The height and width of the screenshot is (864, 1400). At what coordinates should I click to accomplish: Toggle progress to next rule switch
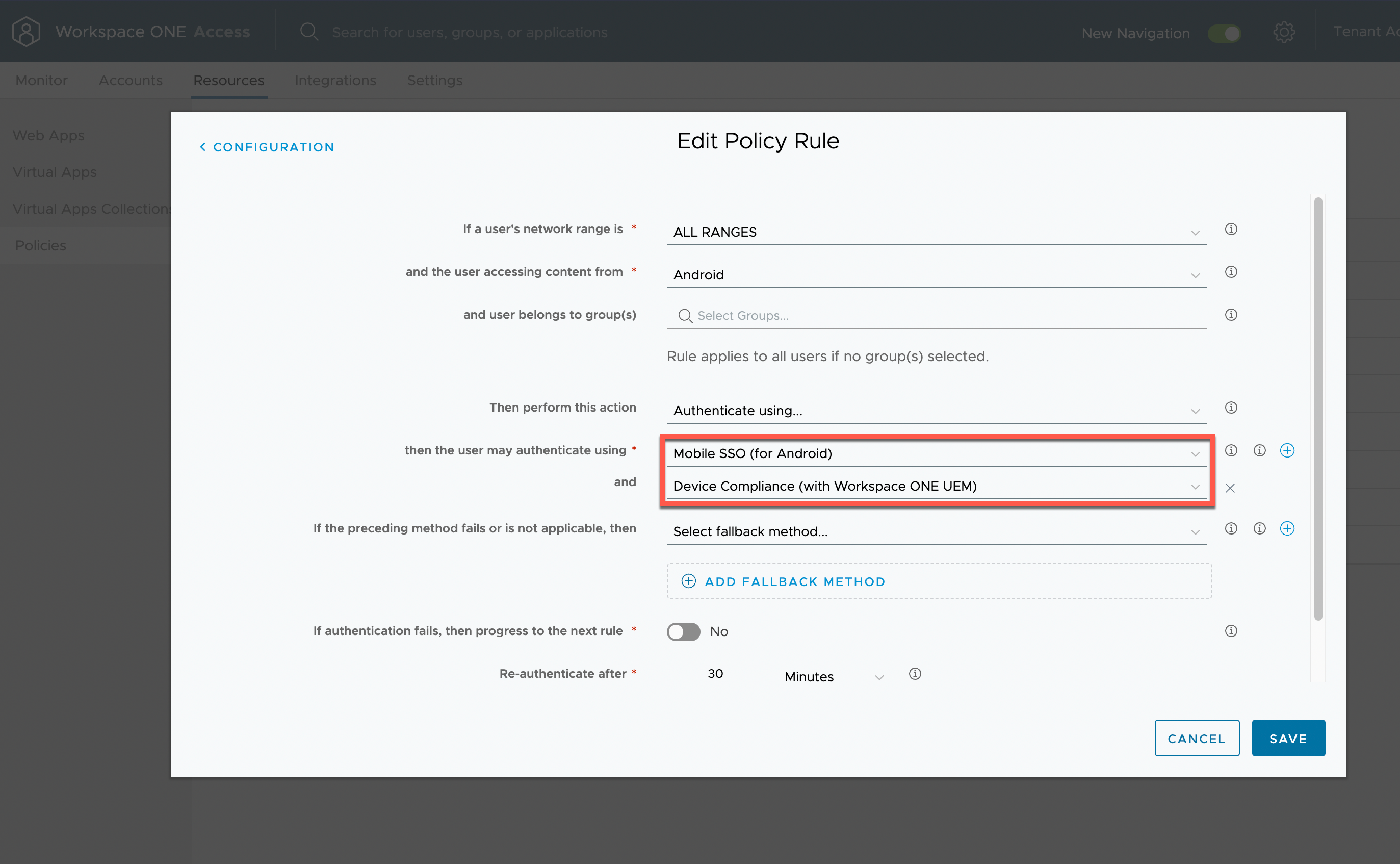pyautogui.click(x=683, y=631)
